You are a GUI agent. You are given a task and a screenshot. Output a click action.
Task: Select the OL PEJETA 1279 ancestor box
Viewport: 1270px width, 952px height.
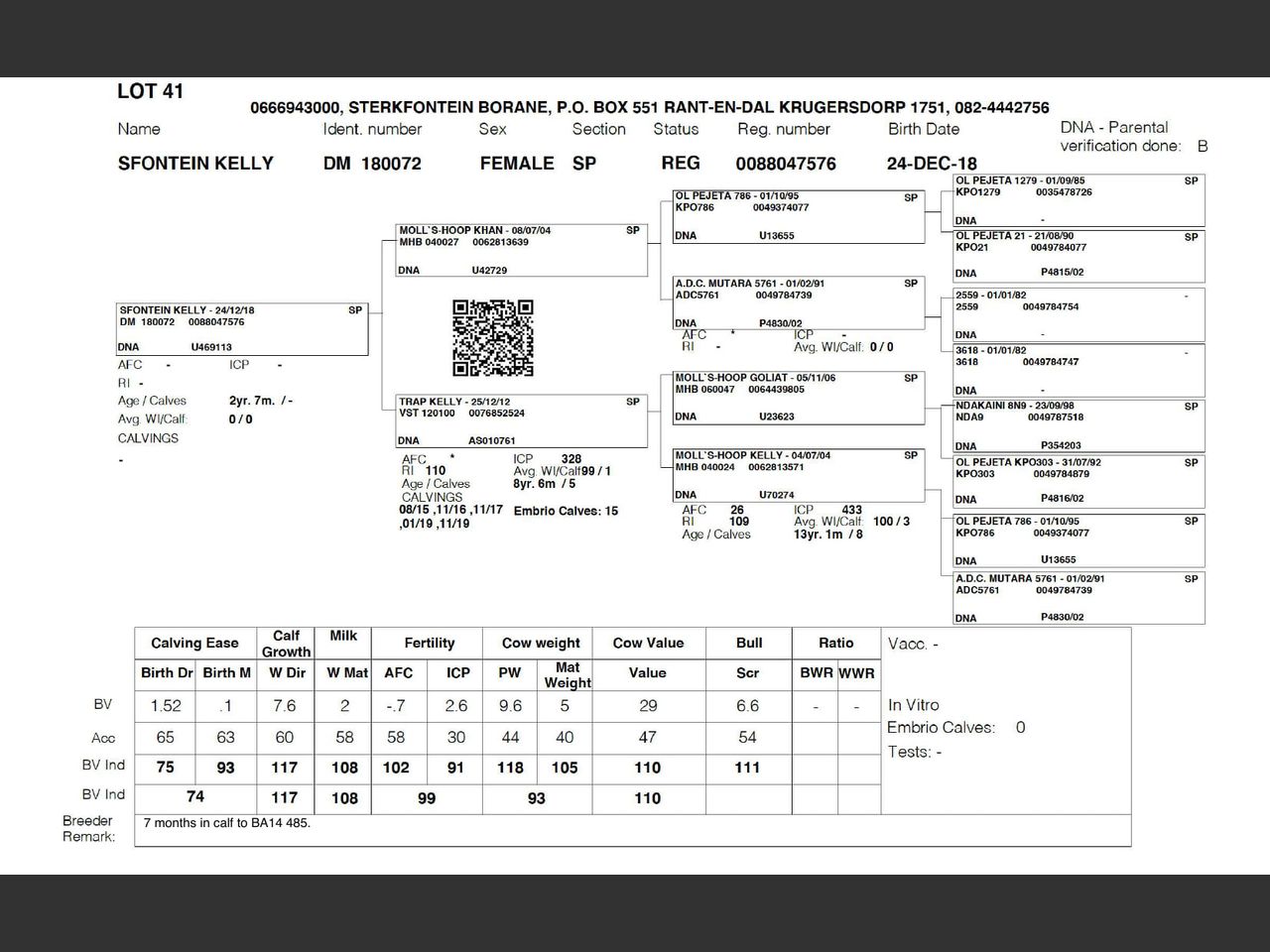(x=1079, y=201)
